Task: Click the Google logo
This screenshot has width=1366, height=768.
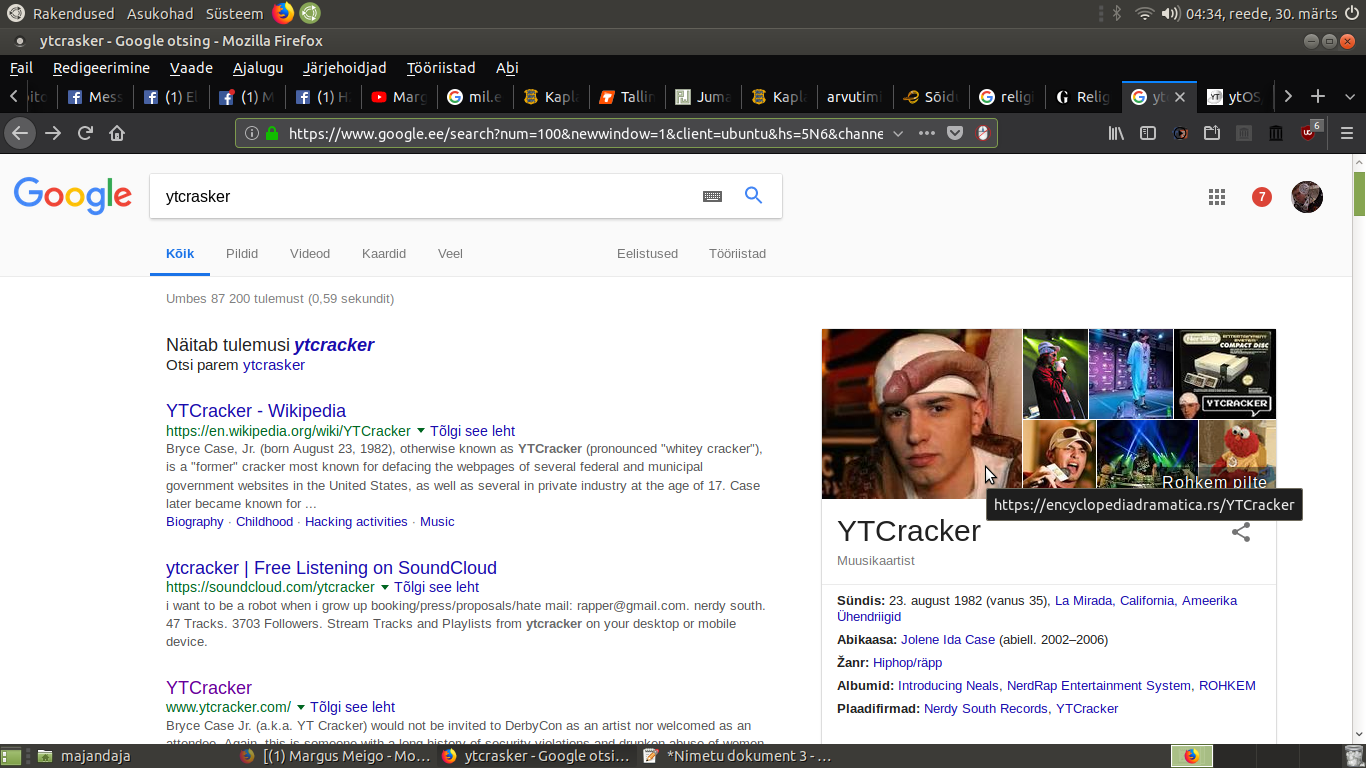Action: click(x=73, y=196)
